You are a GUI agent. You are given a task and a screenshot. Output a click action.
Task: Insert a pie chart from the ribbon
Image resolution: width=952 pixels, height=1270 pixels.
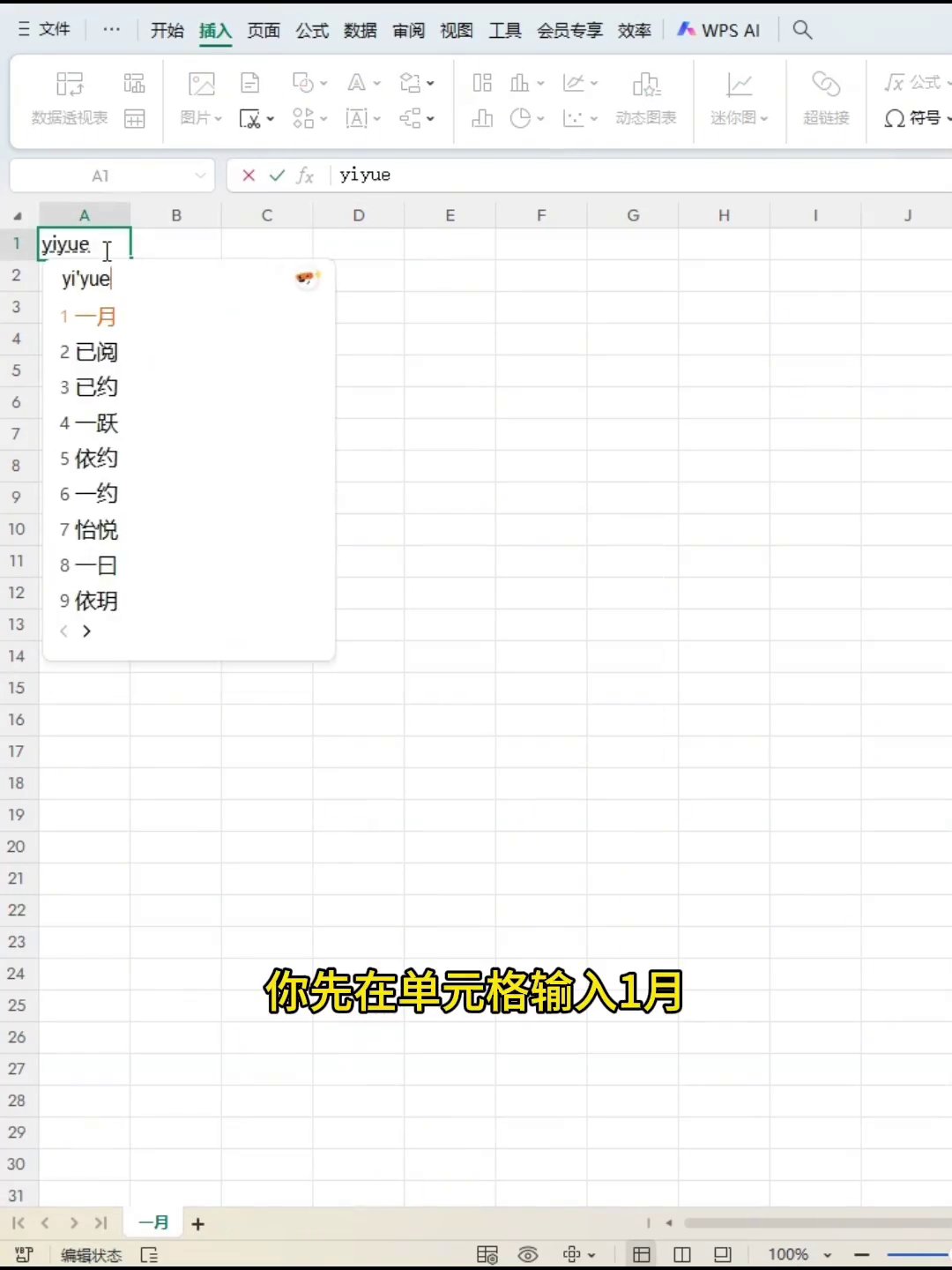(x=520, y=118)
